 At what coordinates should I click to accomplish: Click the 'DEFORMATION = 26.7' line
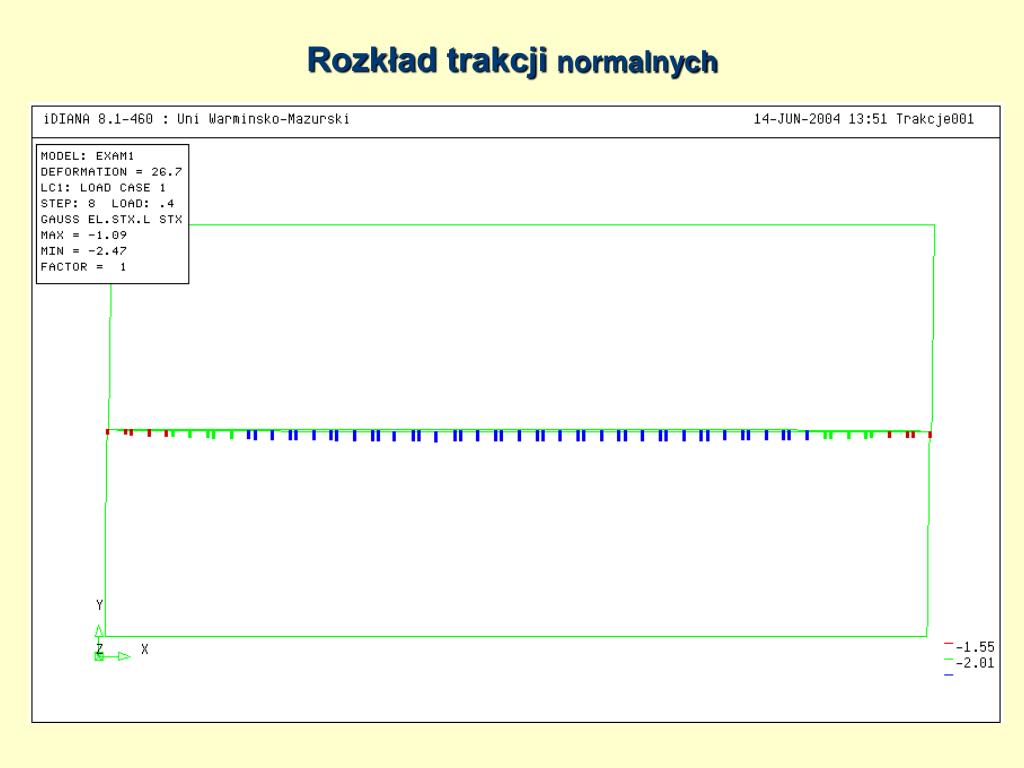111,172
